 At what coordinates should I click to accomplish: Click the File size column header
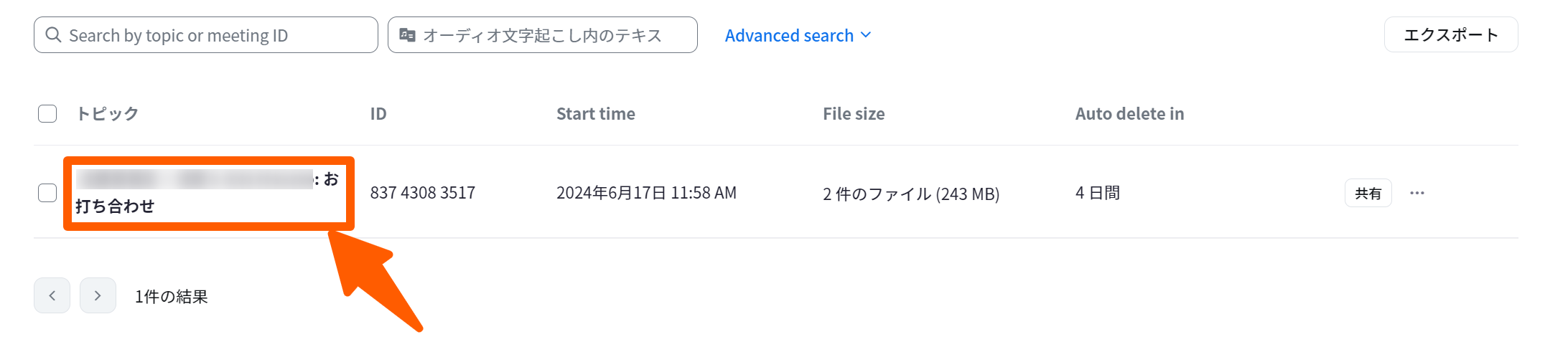point(853,114)
